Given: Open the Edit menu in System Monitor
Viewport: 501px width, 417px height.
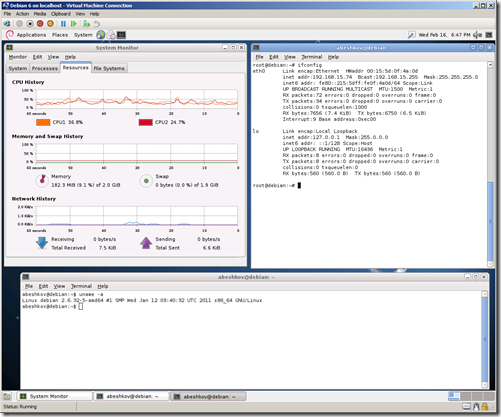Looking at the screenshot, I should click(37, 57).
